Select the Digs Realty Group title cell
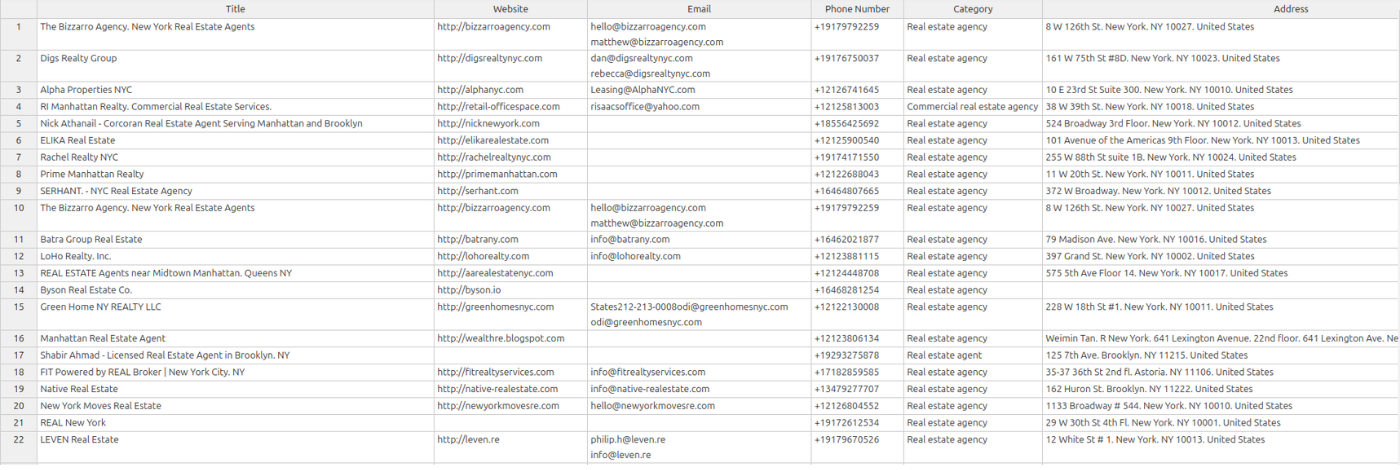1400x470 pixels. pos(78,58)
